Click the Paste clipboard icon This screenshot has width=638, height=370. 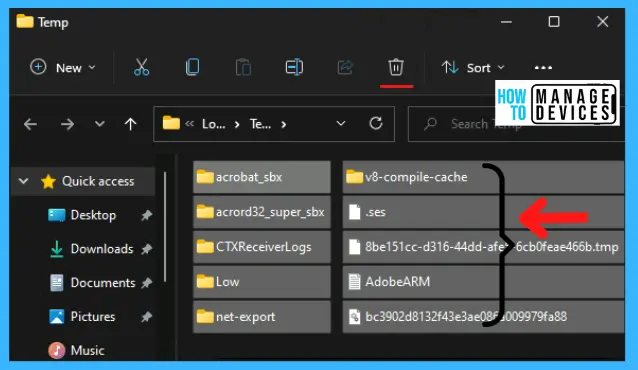click(243, 67)
